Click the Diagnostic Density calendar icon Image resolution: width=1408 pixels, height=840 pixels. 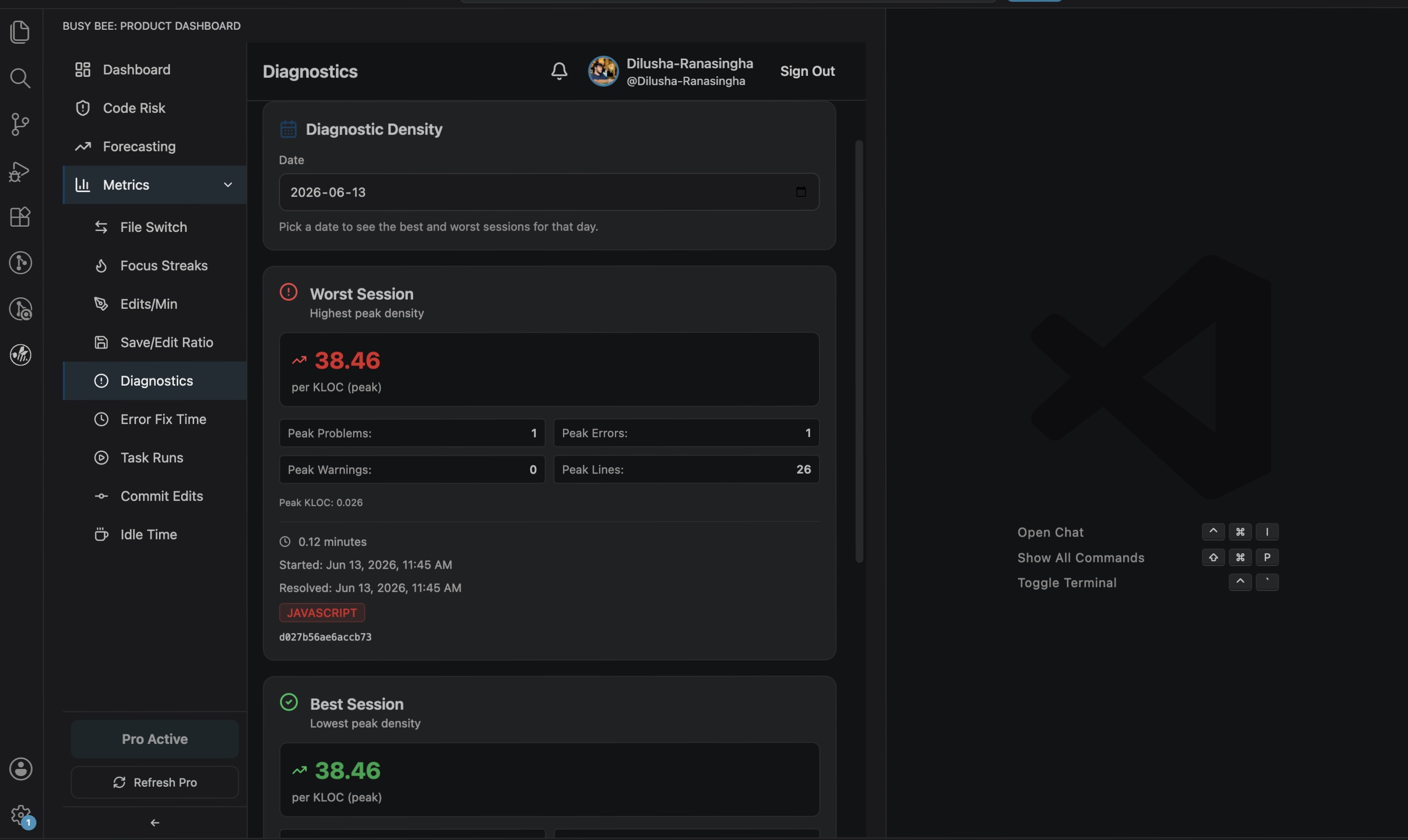(x=288, y=129)
